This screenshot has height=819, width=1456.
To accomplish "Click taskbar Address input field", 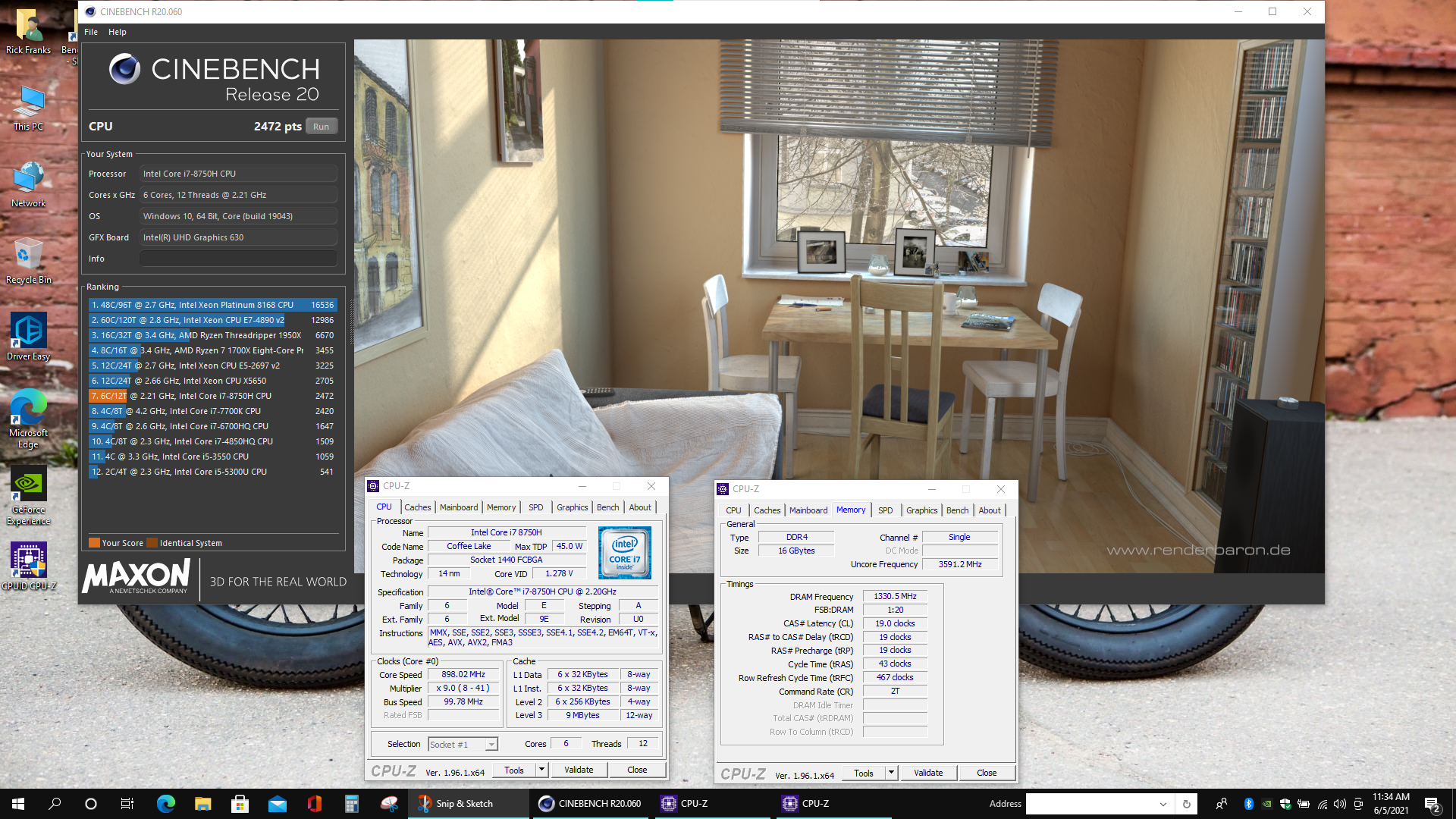I will pos(1090,804).
